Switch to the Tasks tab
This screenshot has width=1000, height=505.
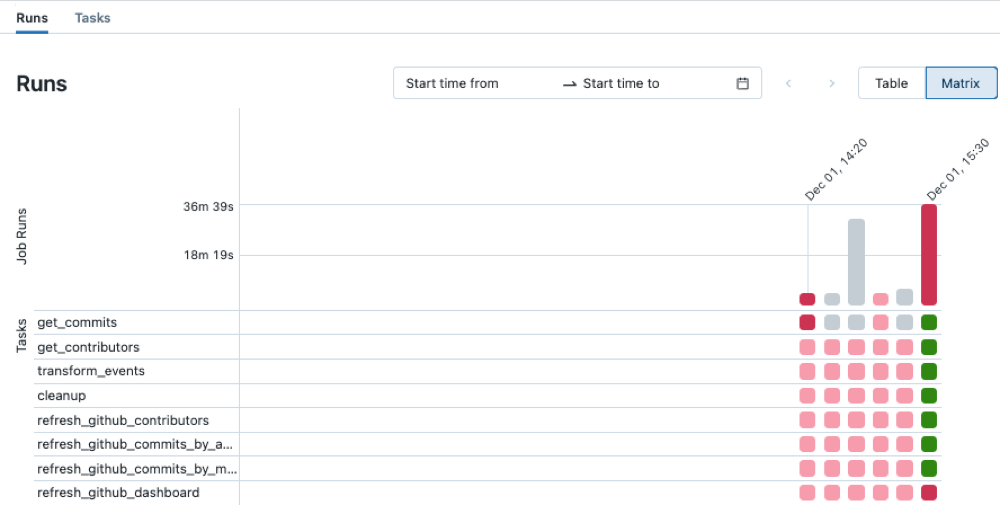coord(92,18)
